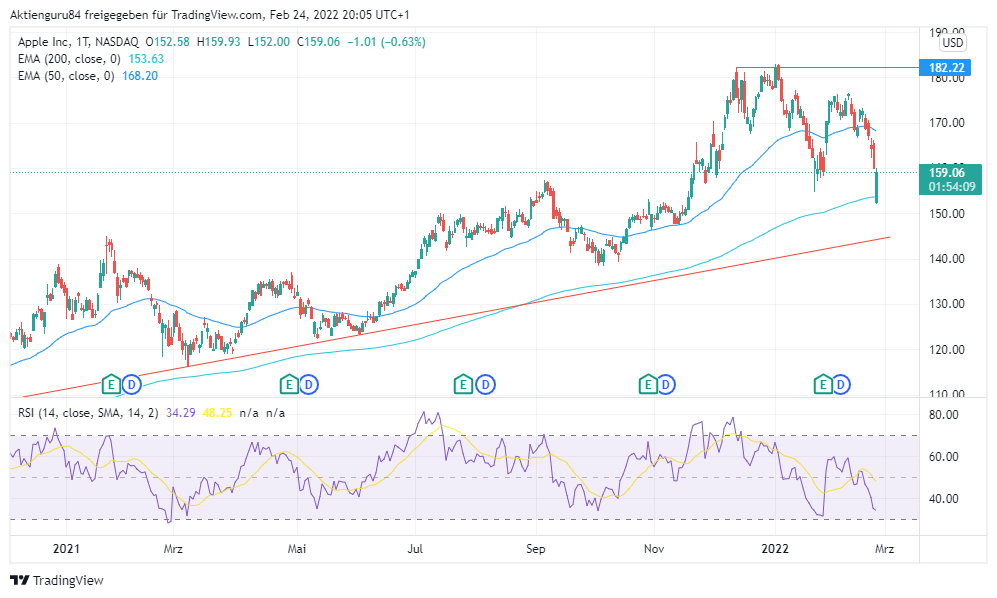Click the 2021 label on the time axis

tap(66, 548)
